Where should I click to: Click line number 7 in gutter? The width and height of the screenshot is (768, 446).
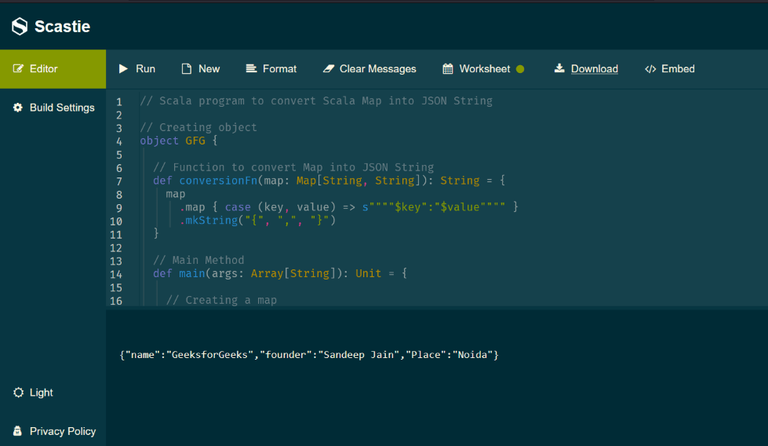[x=119, y=182]
